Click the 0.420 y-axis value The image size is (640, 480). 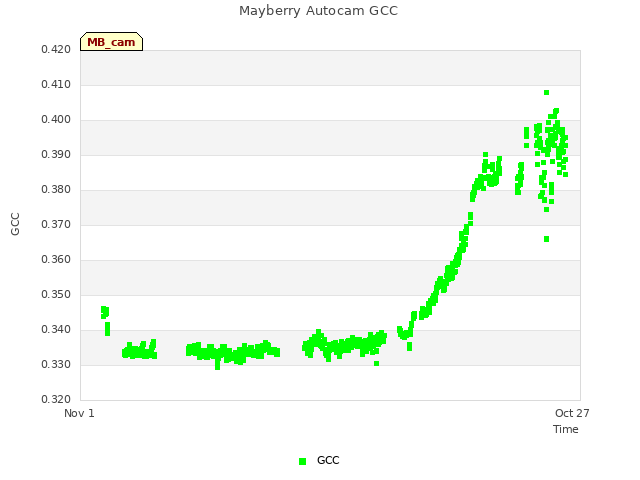point(56,50)
